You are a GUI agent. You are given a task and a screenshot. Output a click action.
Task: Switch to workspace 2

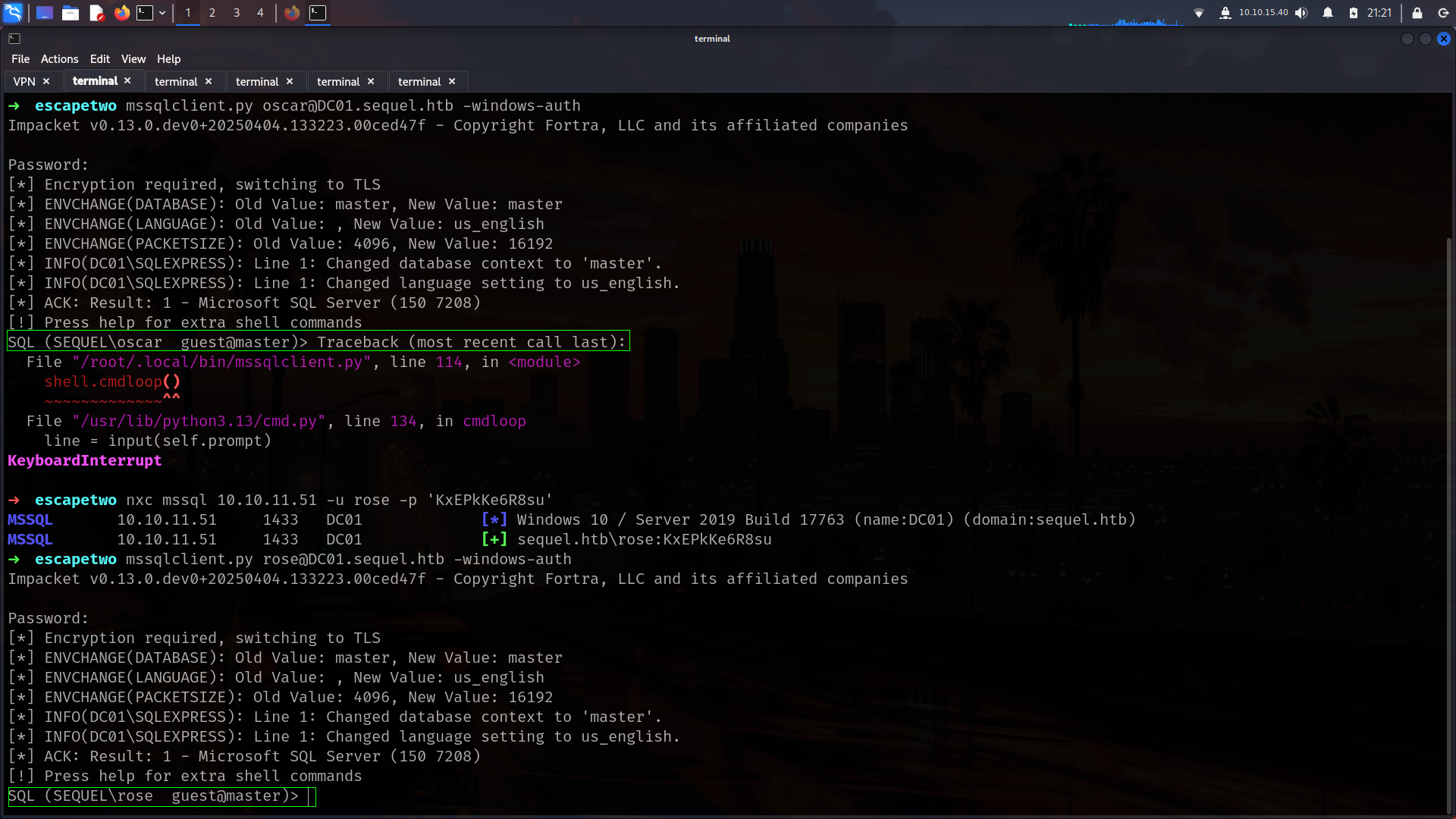pyautogui.click(x=212, y=13)
